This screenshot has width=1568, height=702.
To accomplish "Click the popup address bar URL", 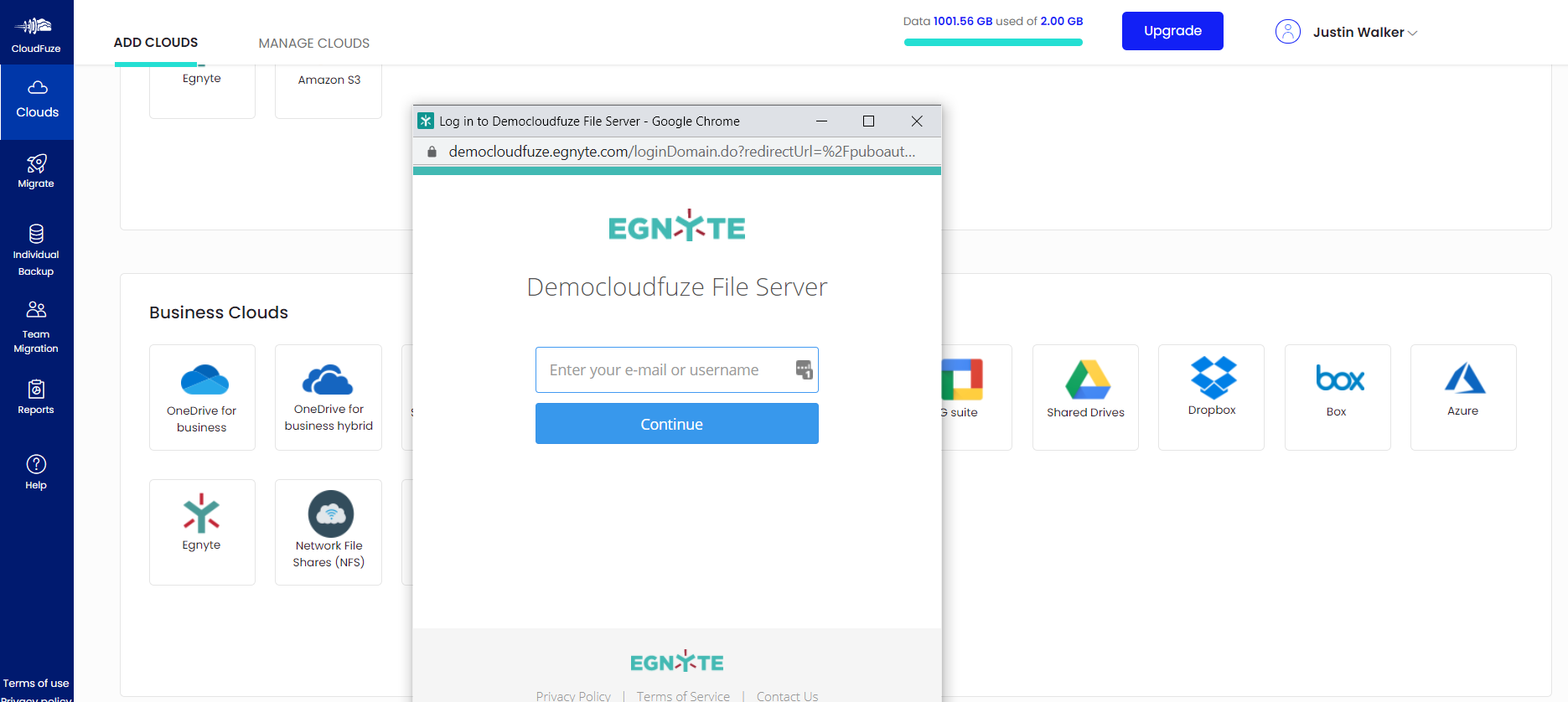I will pos(681,152).
